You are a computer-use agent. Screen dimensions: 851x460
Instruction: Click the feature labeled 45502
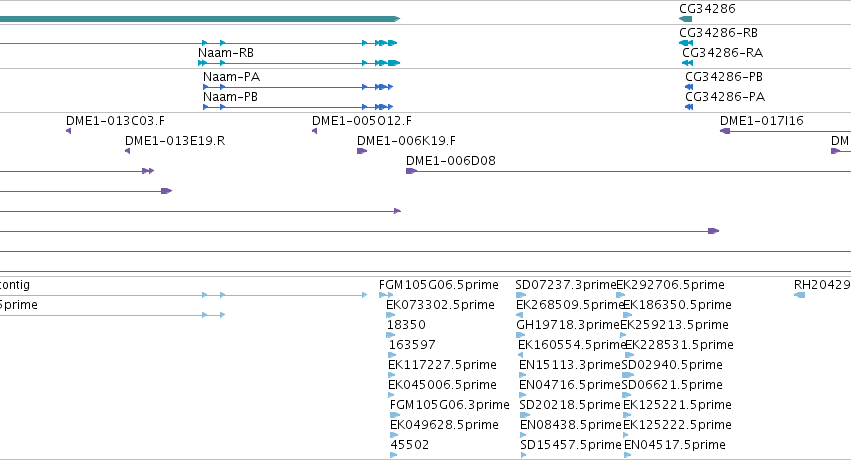click(x=410, y=445)
